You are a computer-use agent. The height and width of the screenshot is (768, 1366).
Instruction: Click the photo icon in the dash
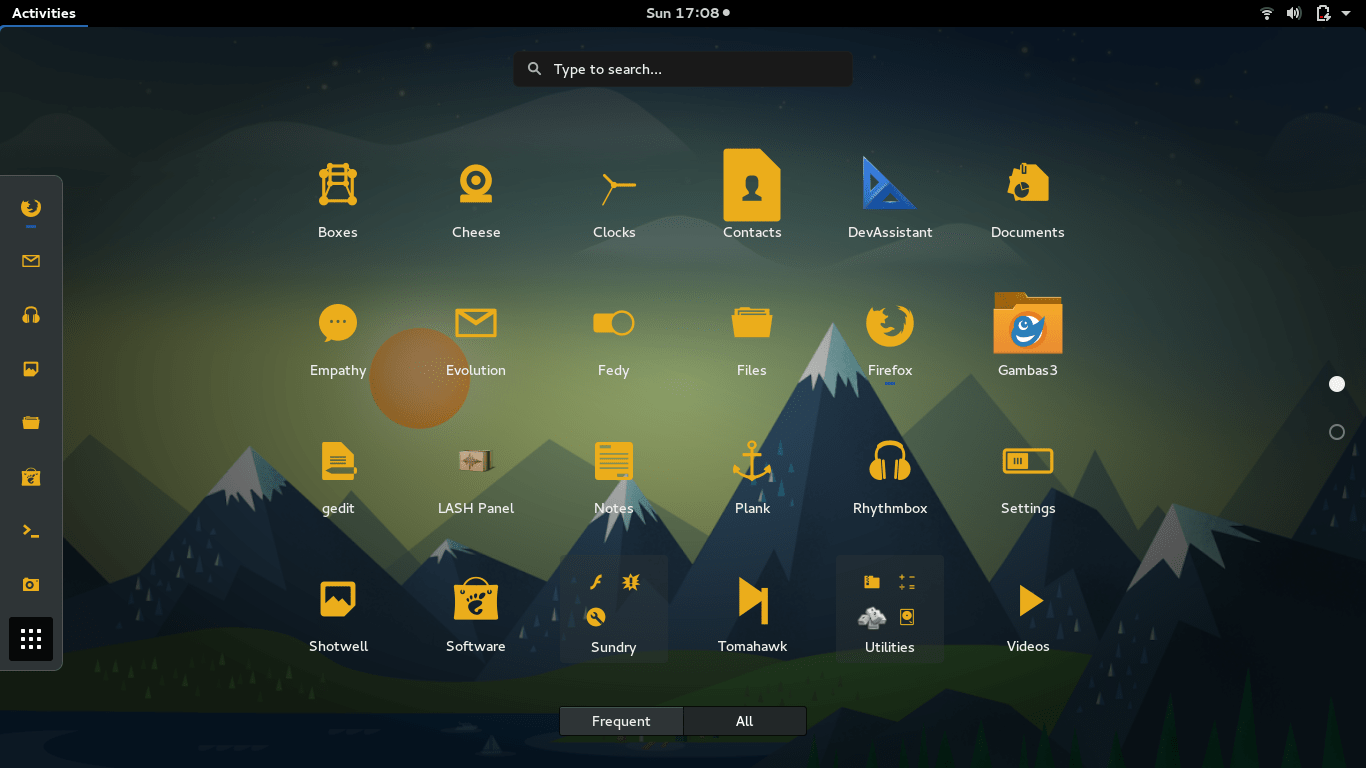(x=31, y=369)
